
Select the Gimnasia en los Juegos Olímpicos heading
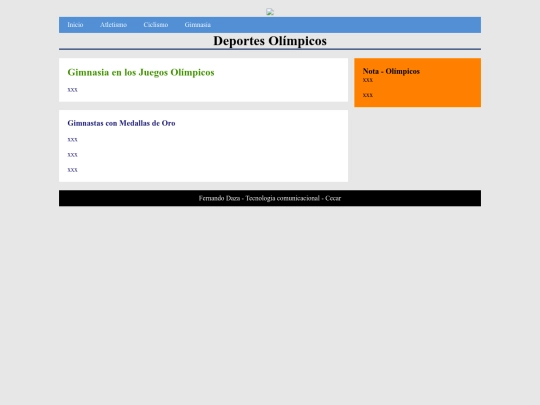click(141, 72)
